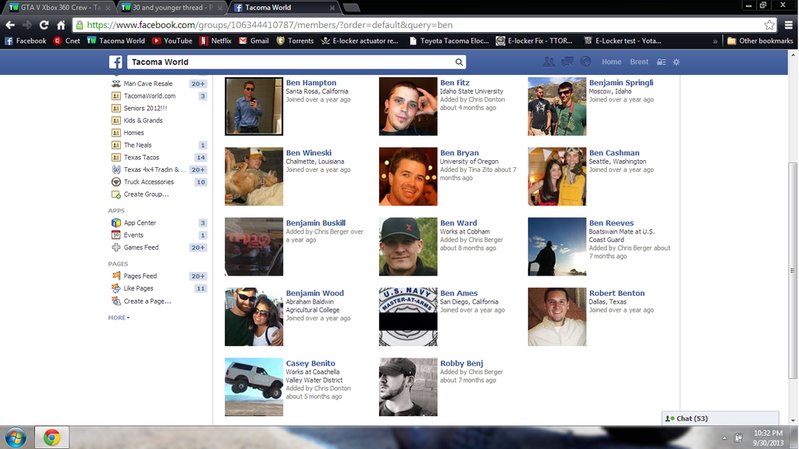799x449 pixels.
Task: Open the Chrome menu icon
Action: click(x=788, y=25)
